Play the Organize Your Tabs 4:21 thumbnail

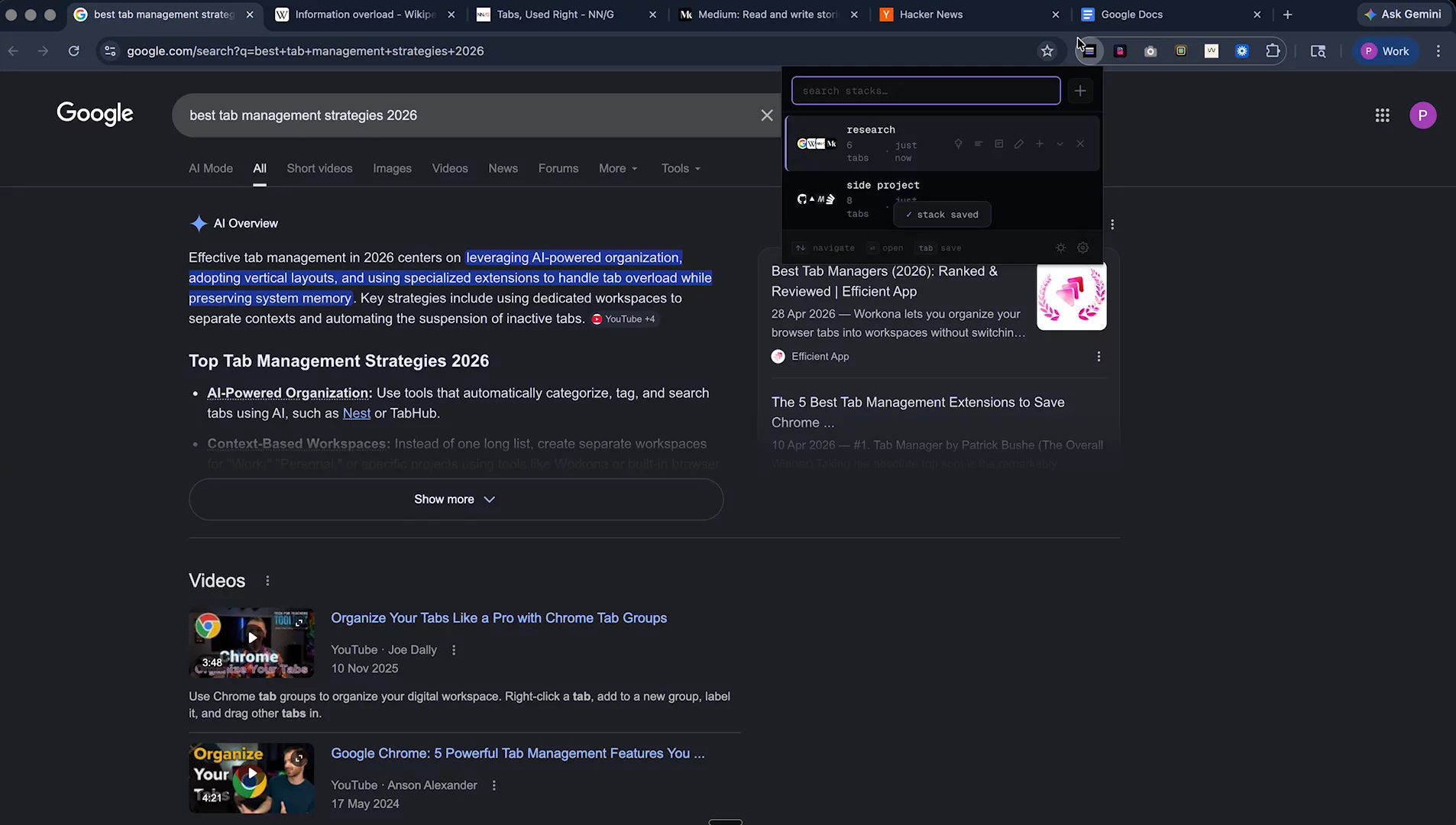click(251, 778)
